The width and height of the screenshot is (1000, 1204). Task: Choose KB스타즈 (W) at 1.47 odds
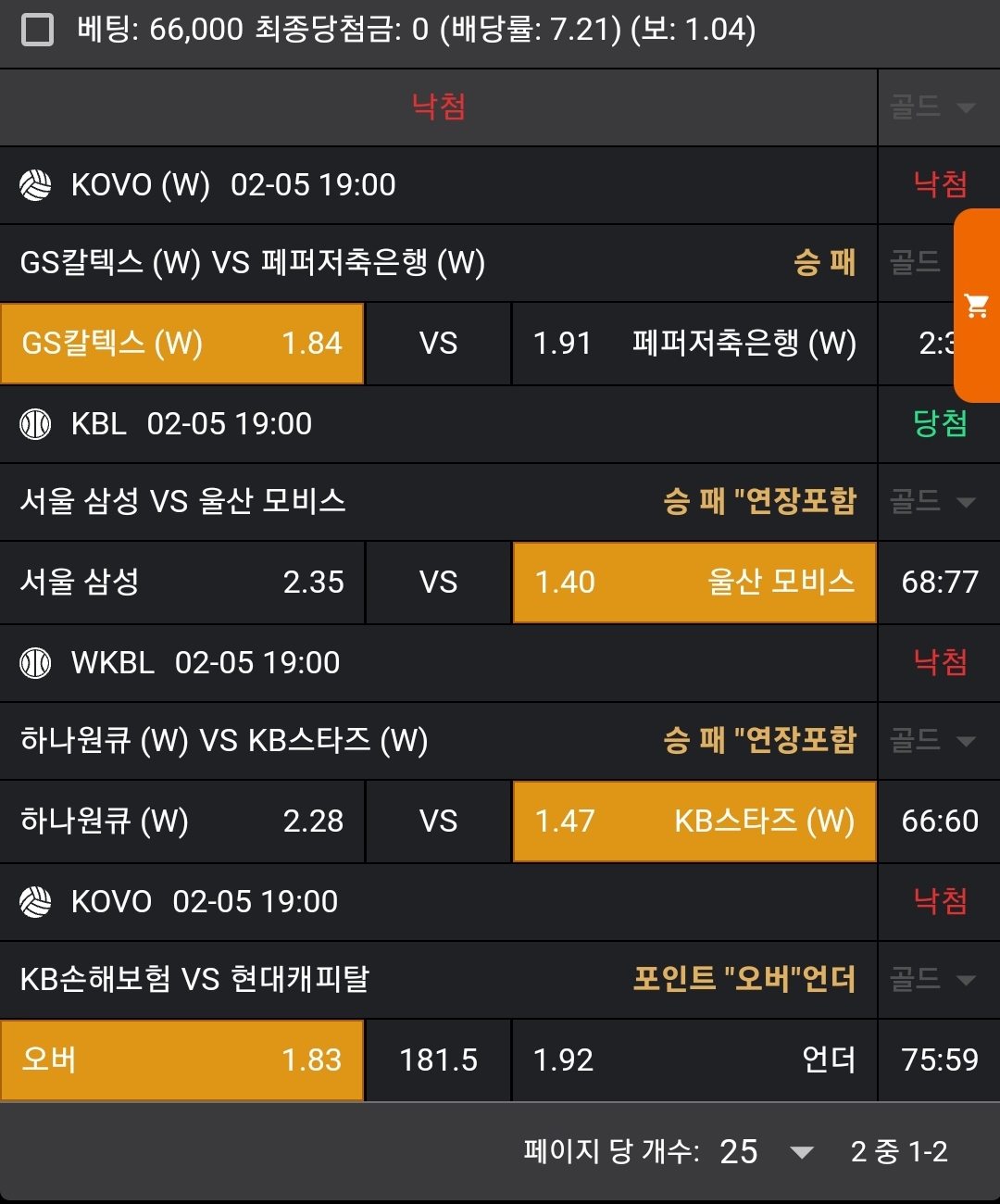coord(694,821)
